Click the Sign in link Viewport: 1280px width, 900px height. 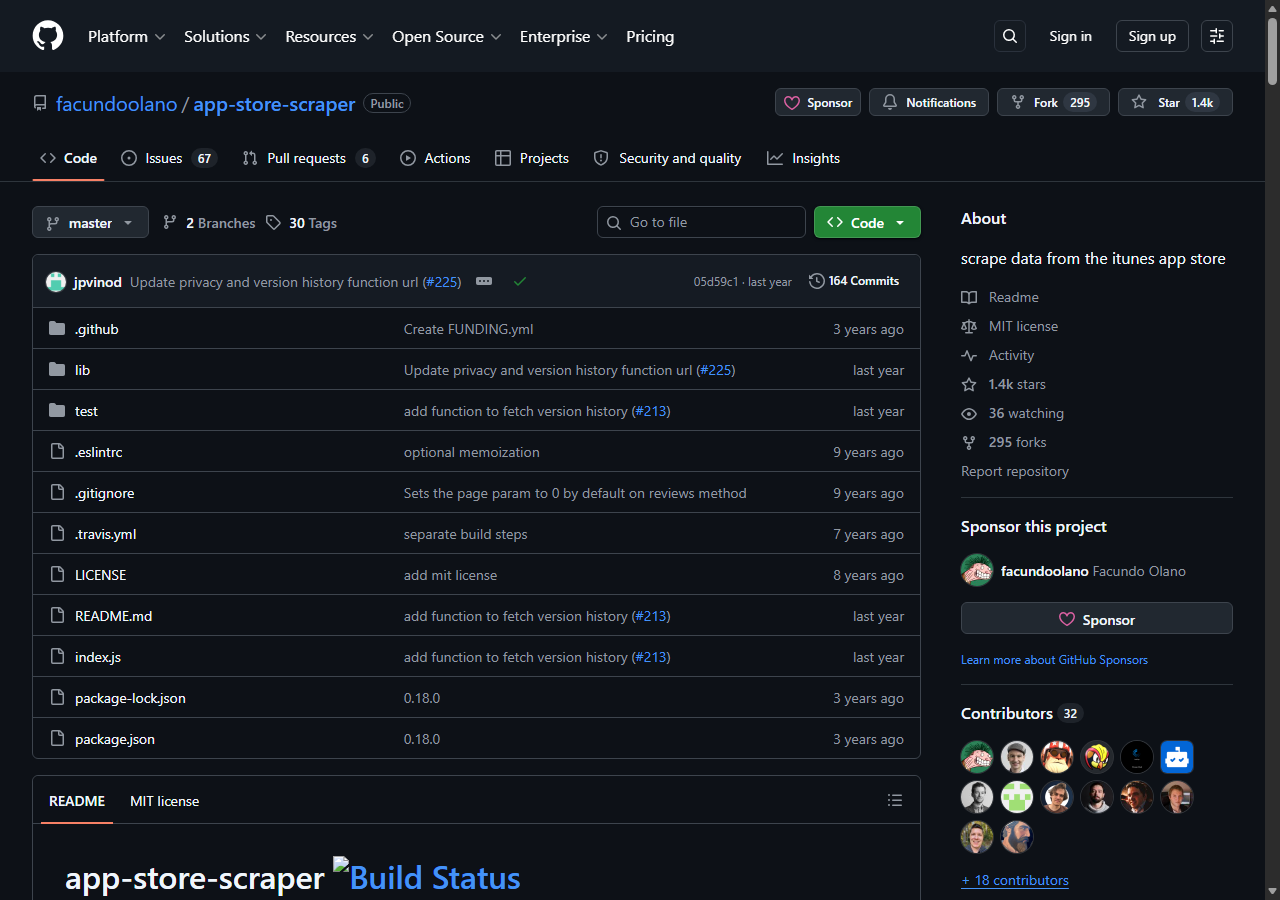point(1070,36)
